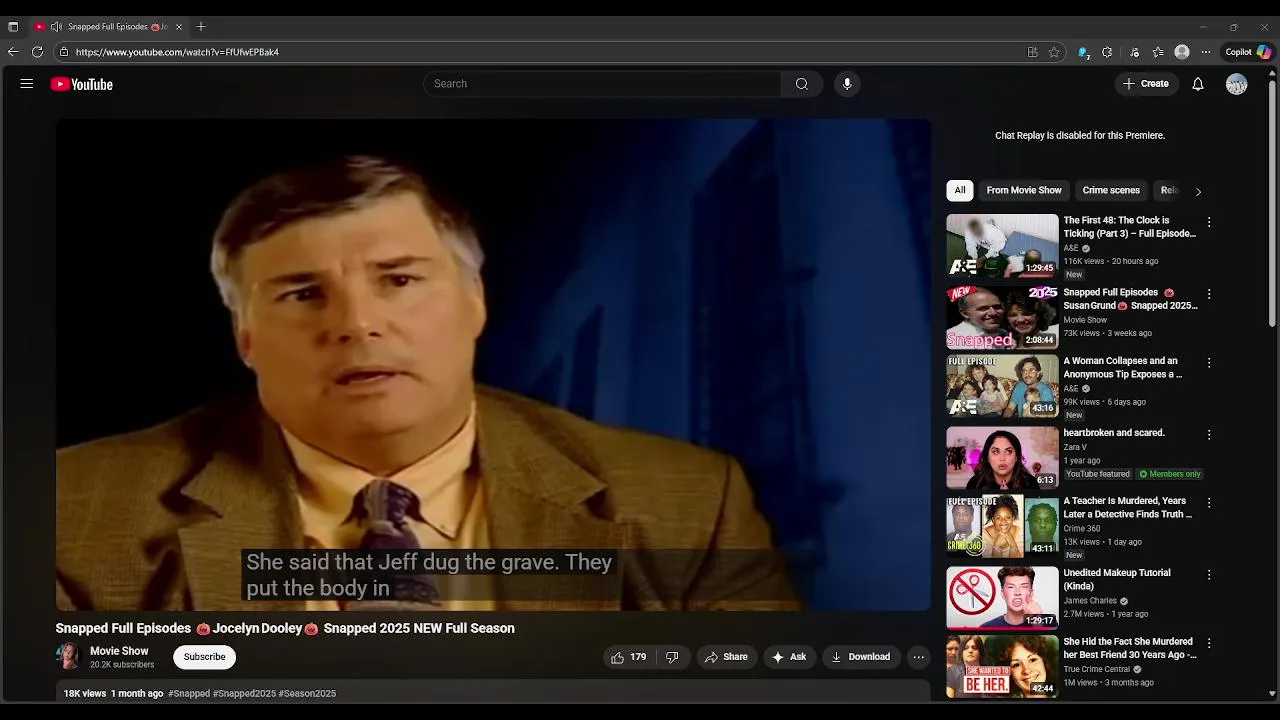This screenshot has width=1280, height=720.
Task: Open A Teacher Is Murdered thumbnail
Action: [1002, 526]
